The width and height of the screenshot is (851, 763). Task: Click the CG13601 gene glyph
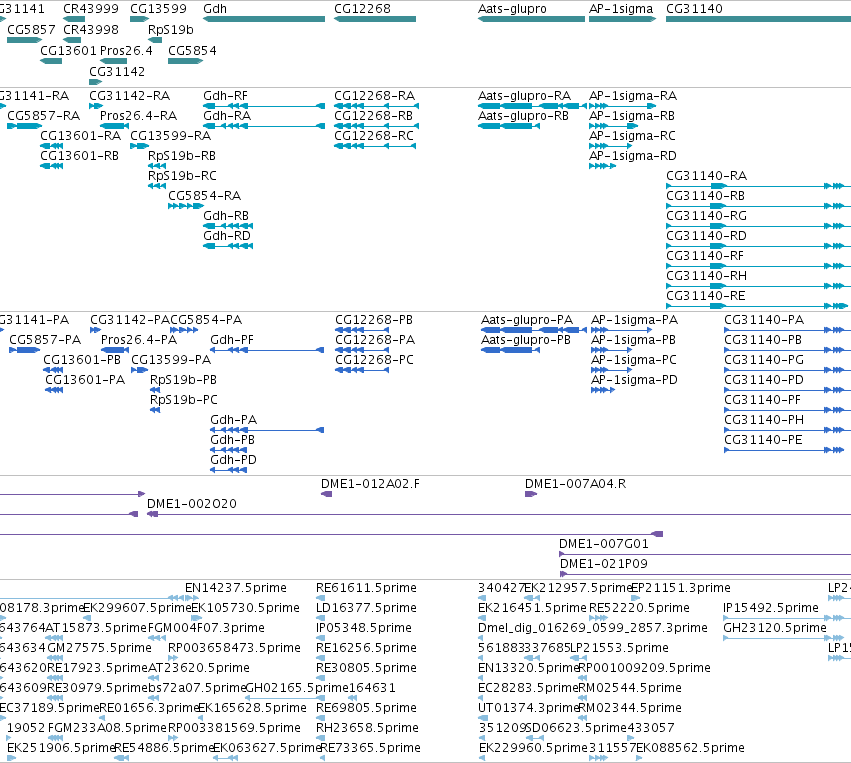51,61
